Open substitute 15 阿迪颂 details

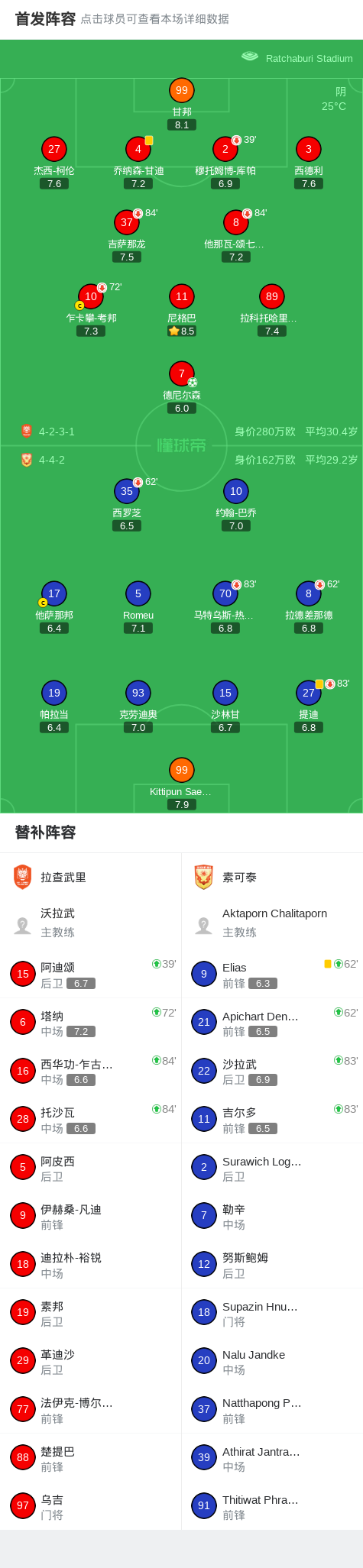point(91,974)
